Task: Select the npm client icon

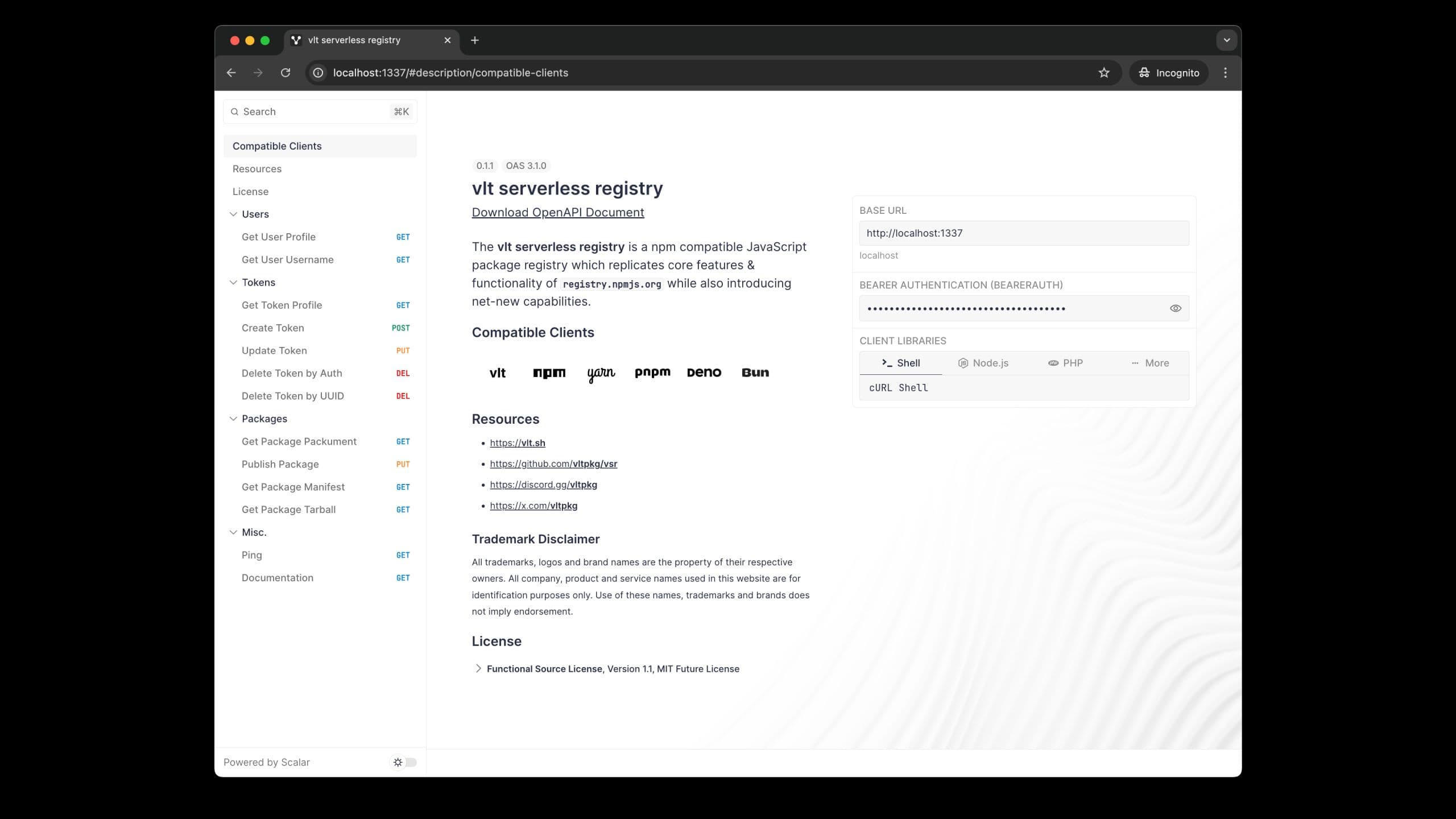Action: click(x=549, y=372)
